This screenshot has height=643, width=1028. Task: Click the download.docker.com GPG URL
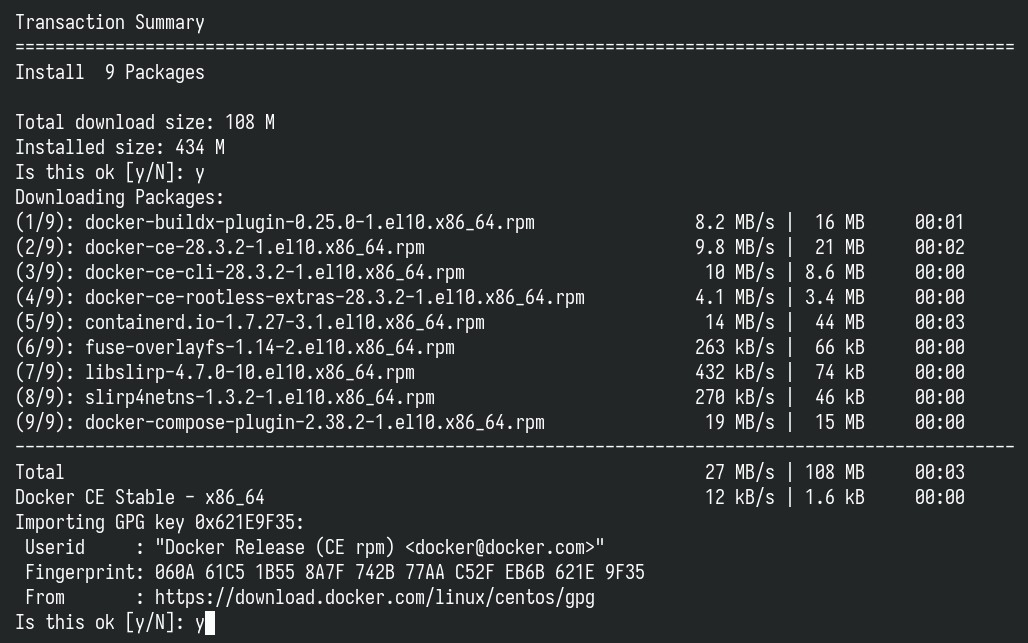375,598
